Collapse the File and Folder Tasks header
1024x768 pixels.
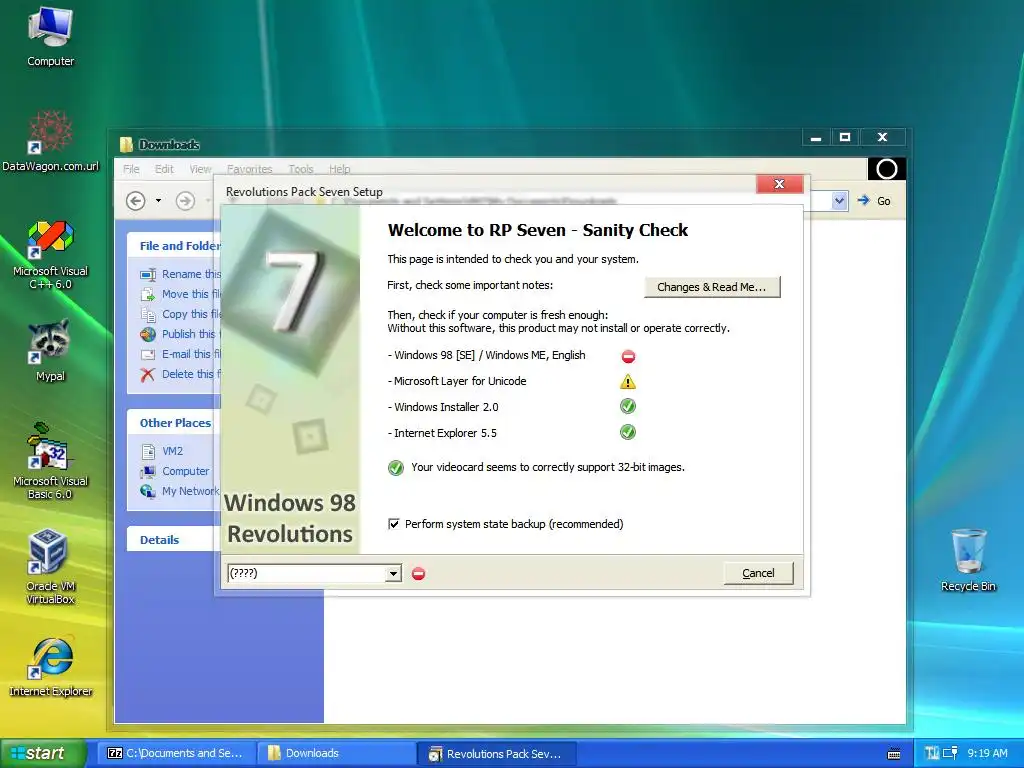174,246
